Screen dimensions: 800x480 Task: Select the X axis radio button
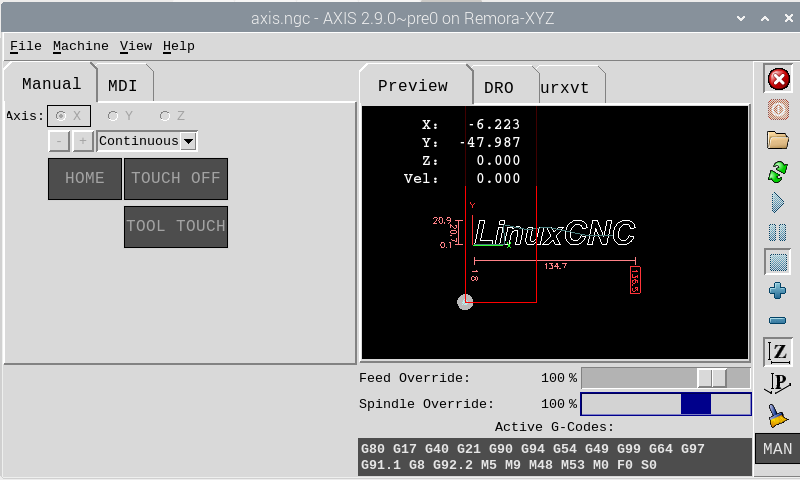point(69,116)
